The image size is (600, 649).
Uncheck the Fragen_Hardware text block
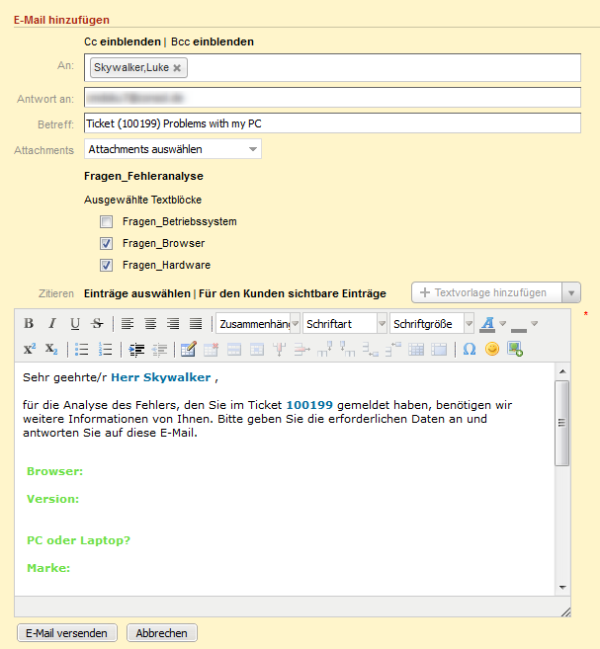coord(106,265)
